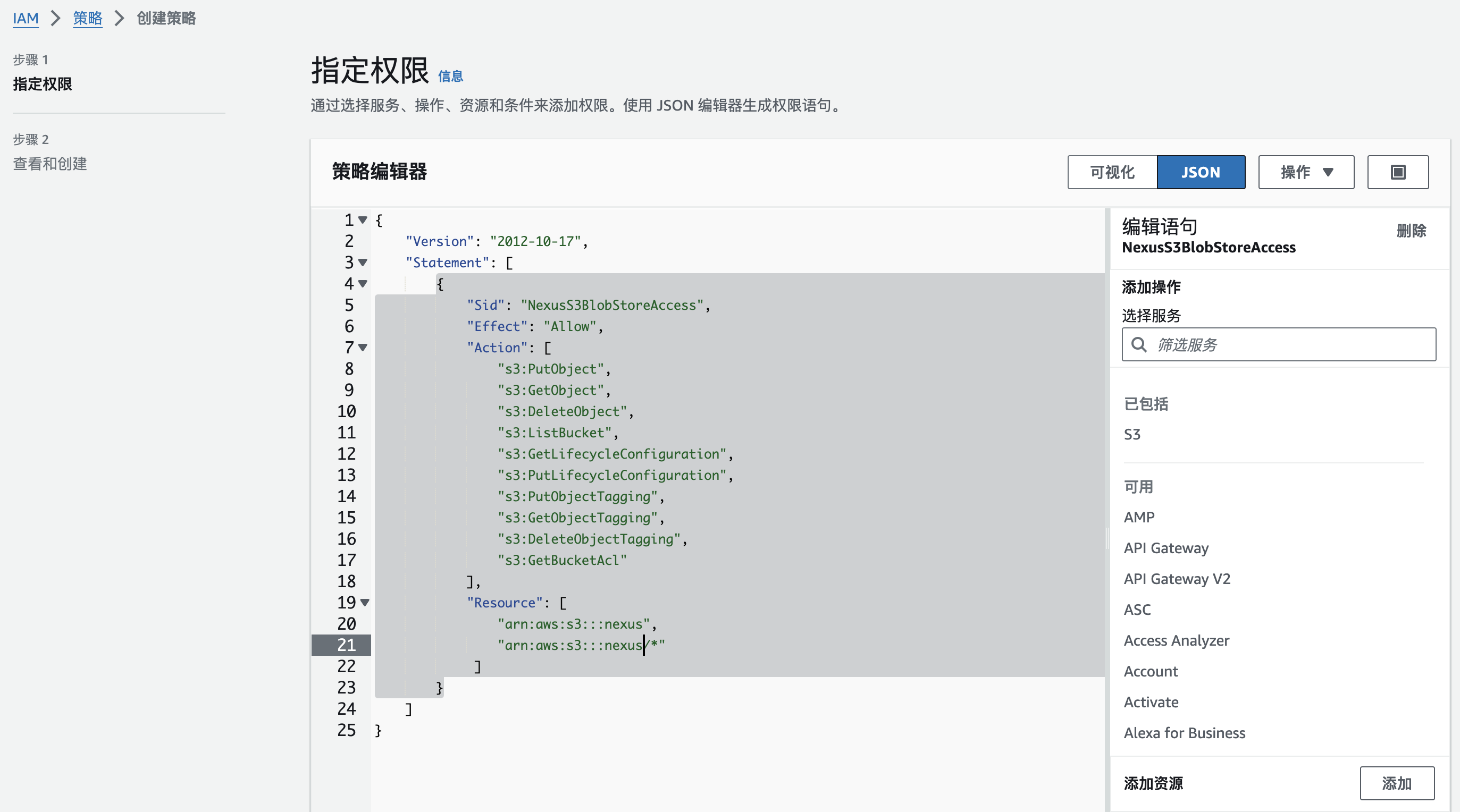Choose ASC service in list
The image size is (1460, 812).
(1137, 610)
